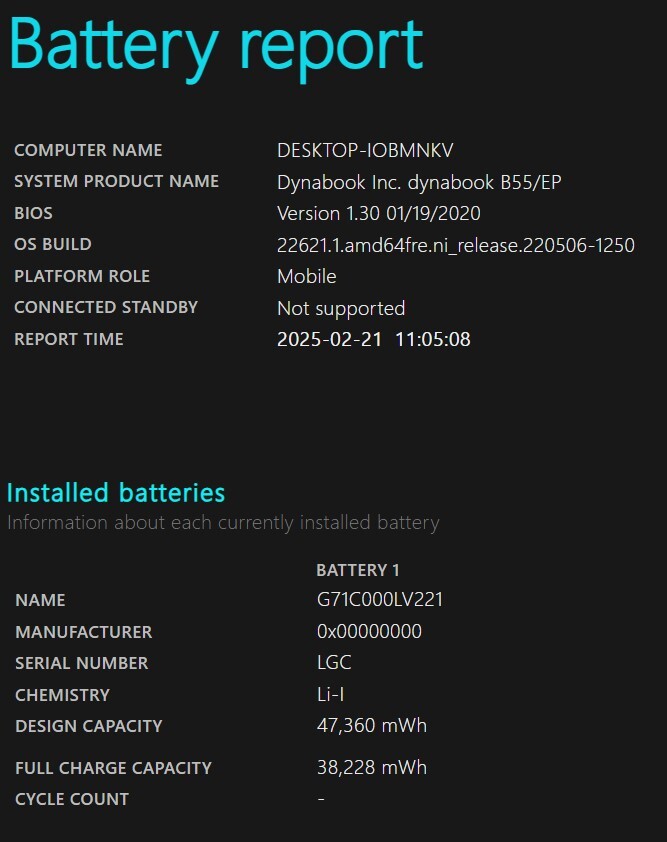Click the OS BUILD value text
Image resolution: width=667 pixels, height=842 pixels.
coord(456,245)
